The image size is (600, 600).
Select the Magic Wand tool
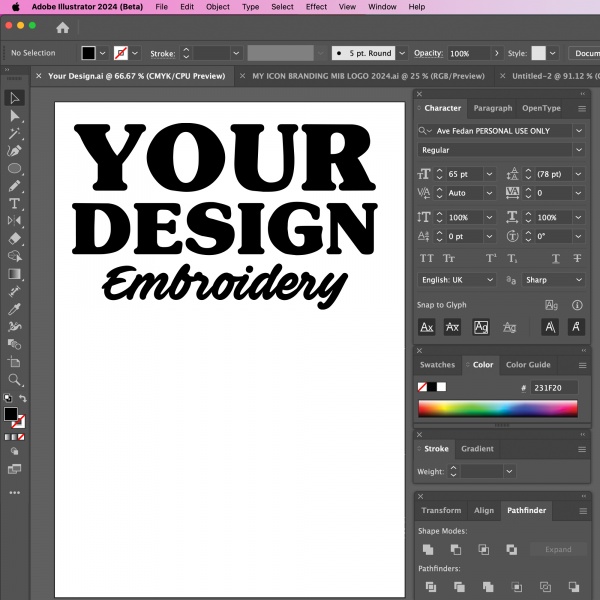pyautogui.click(x=15, y=133)
